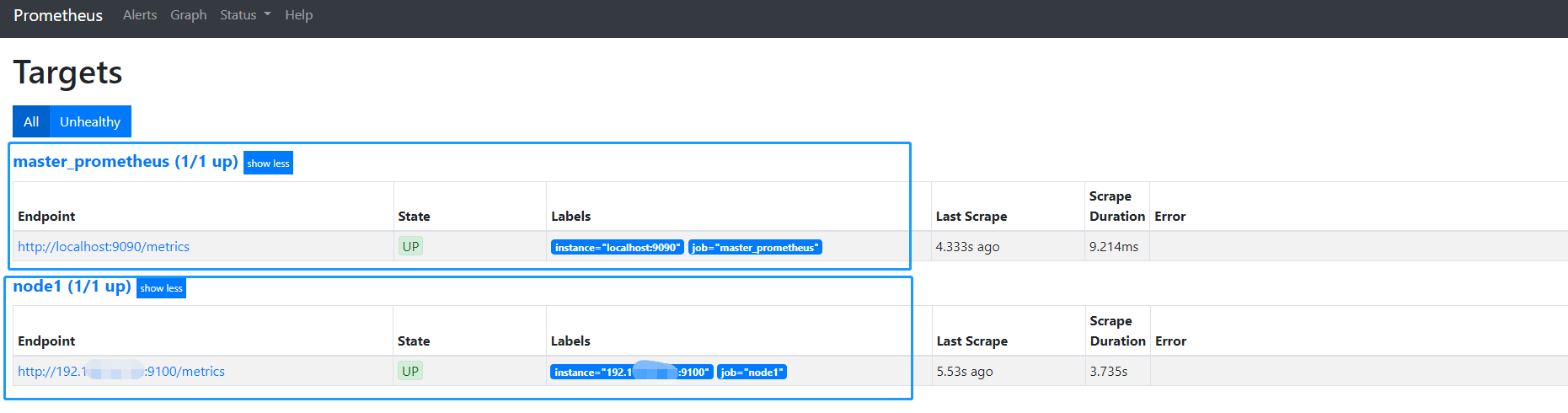
Task: Click Last Scrape header in node1 table
Action: pos(972,341)
